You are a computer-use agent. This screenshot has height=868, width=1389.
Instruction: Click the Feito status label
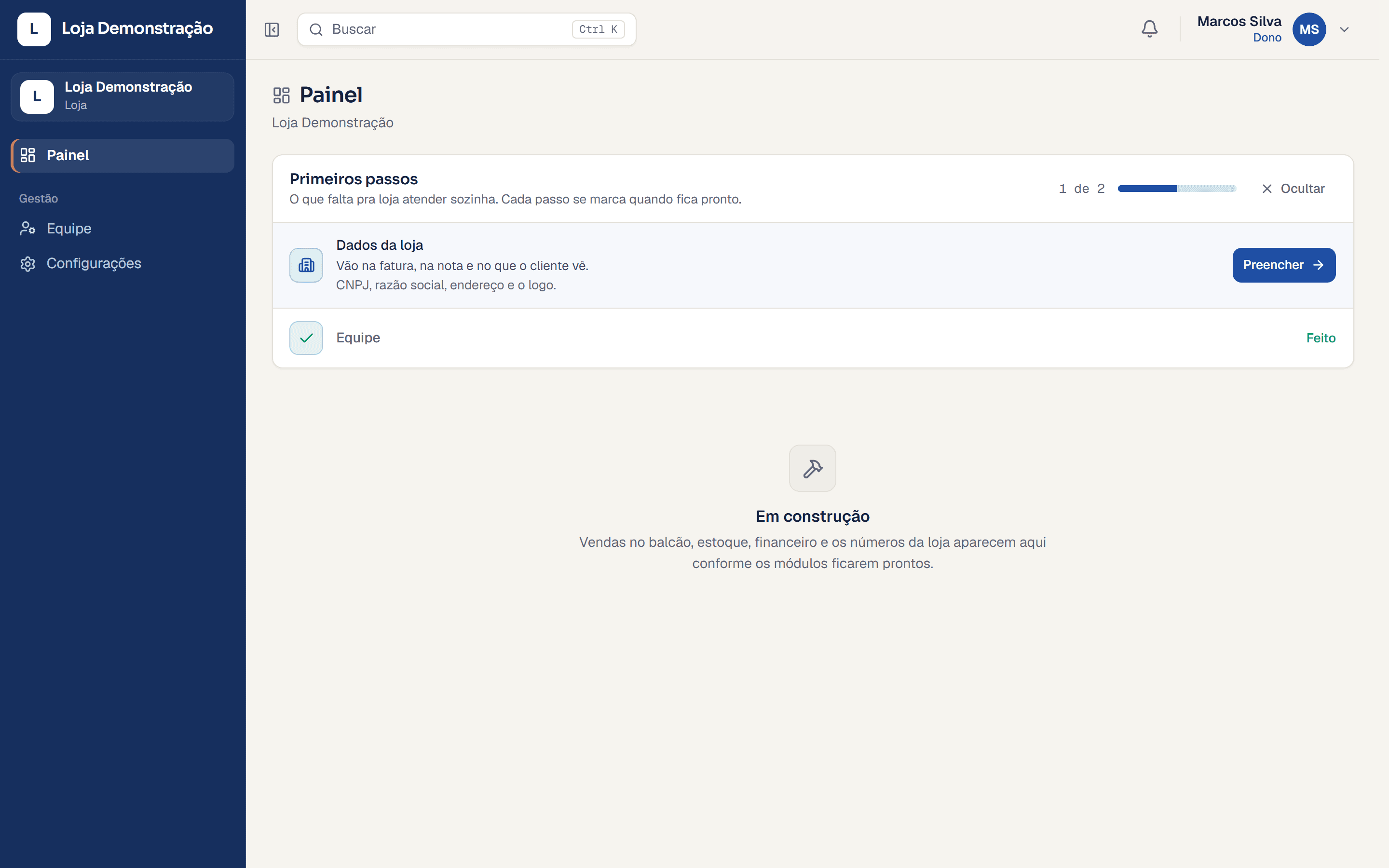click(x=1321, y=338)
